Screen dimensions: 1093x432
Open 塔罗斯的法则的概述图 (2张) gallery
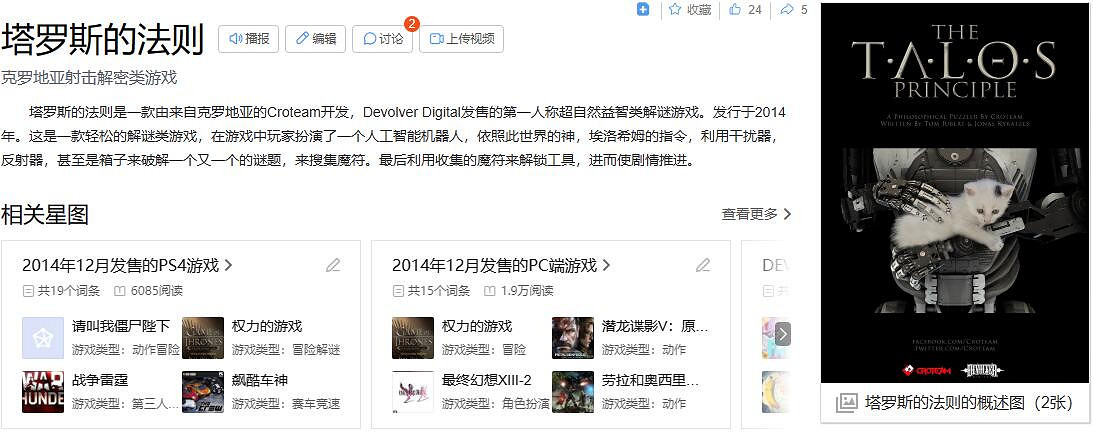968,403
